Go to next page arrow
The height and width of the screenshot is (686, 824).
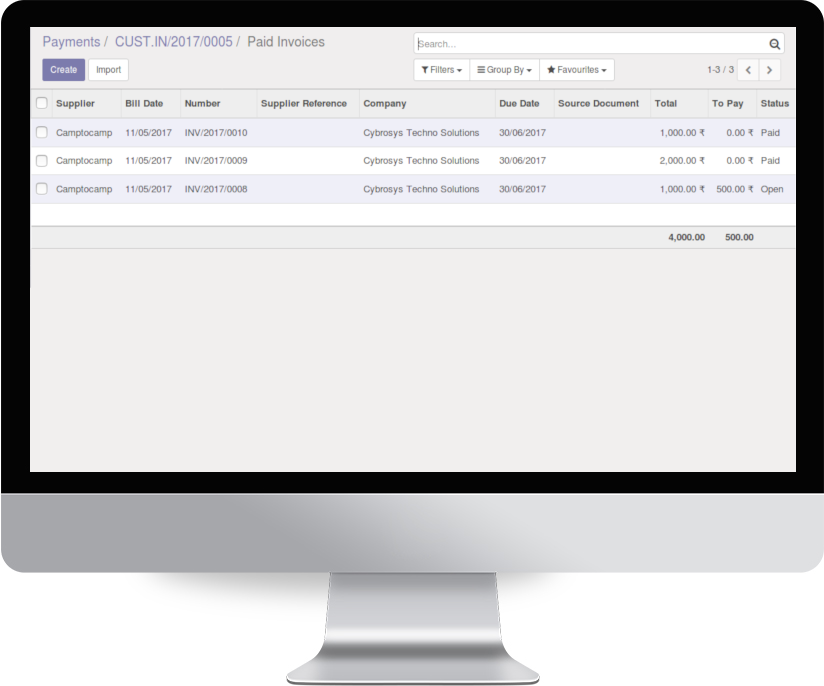point(769,70)
